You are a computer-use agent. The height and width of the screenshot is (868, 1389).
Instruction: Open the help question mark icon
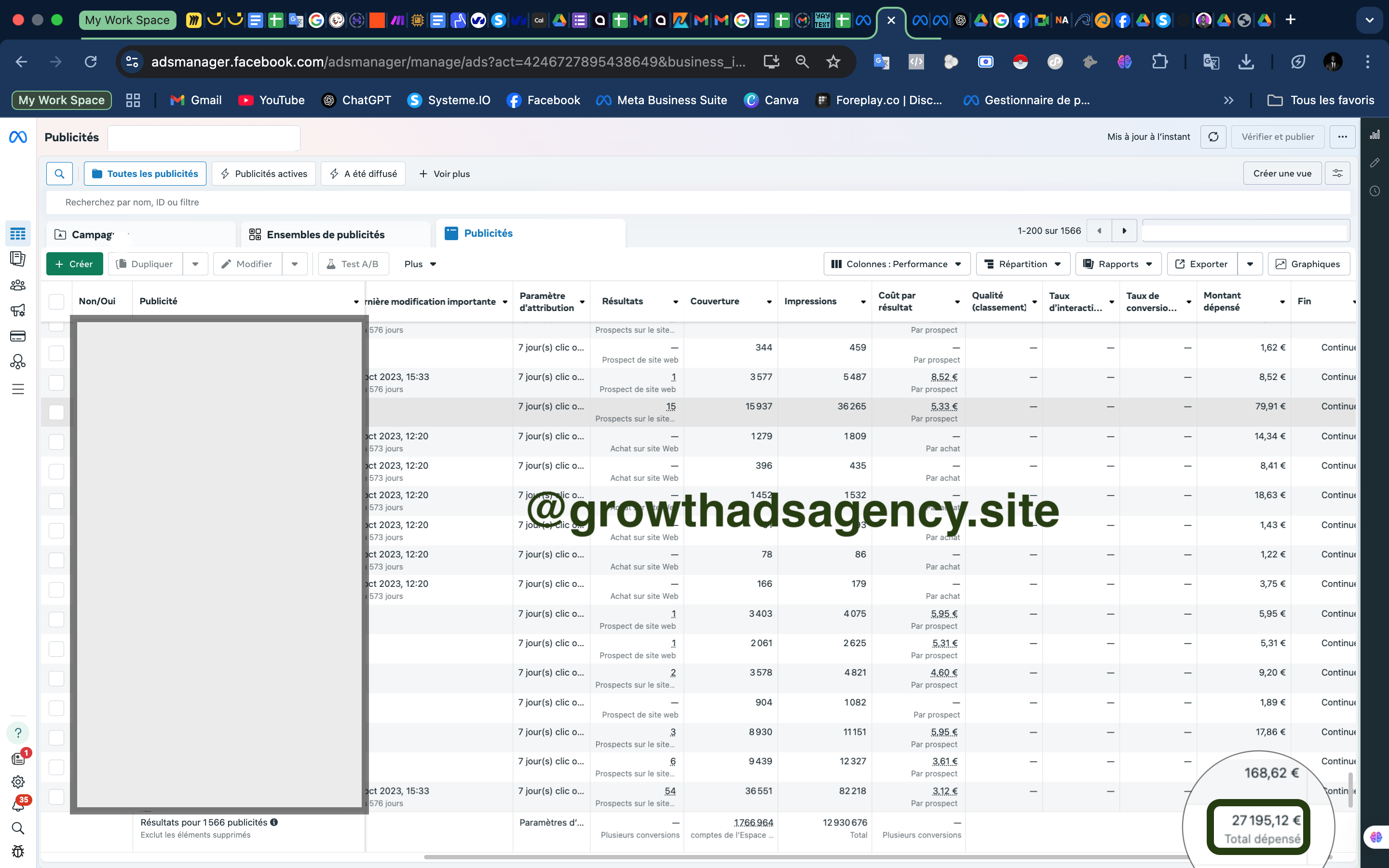(x=18, y=732)
